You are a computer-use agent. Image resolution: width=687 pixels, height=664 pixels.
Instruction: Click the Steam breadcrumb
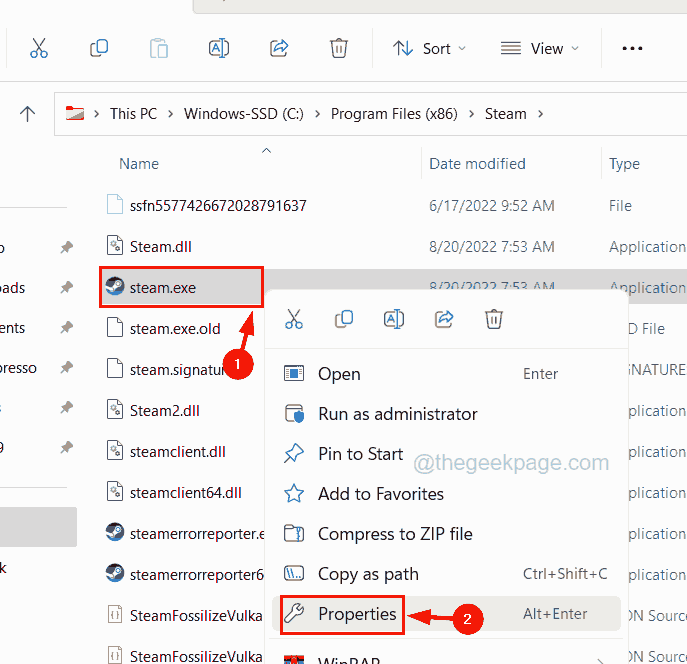[505, 114]
